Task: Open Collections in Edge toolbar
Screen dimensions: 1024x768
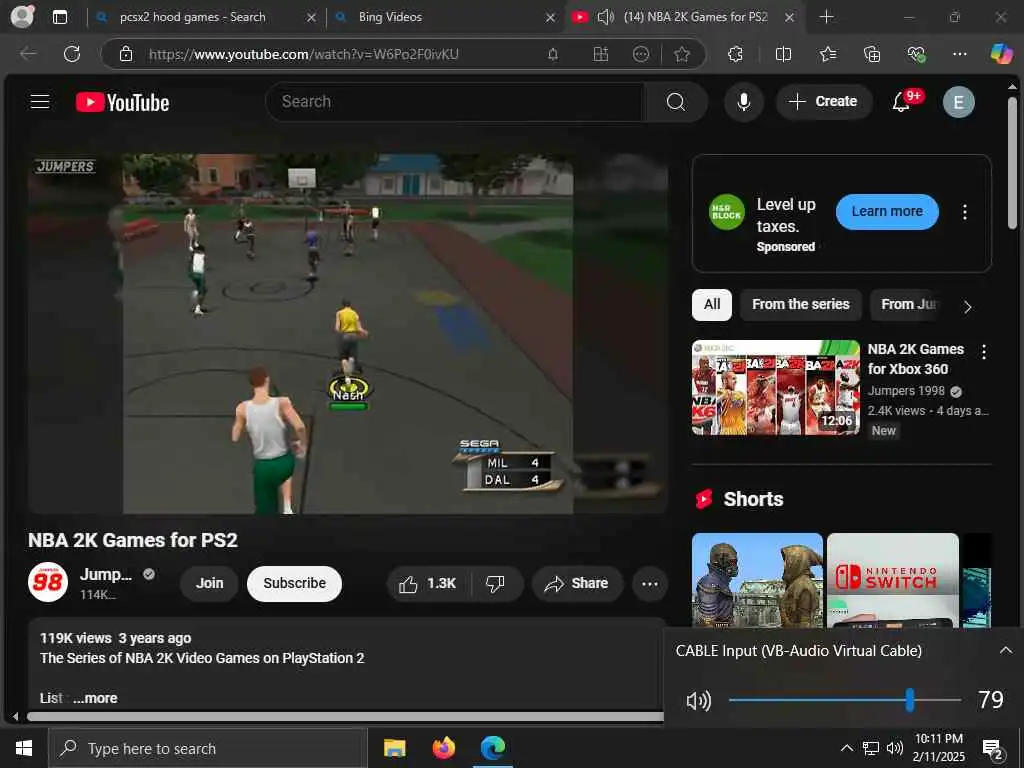Action: [x=872, y=54]
